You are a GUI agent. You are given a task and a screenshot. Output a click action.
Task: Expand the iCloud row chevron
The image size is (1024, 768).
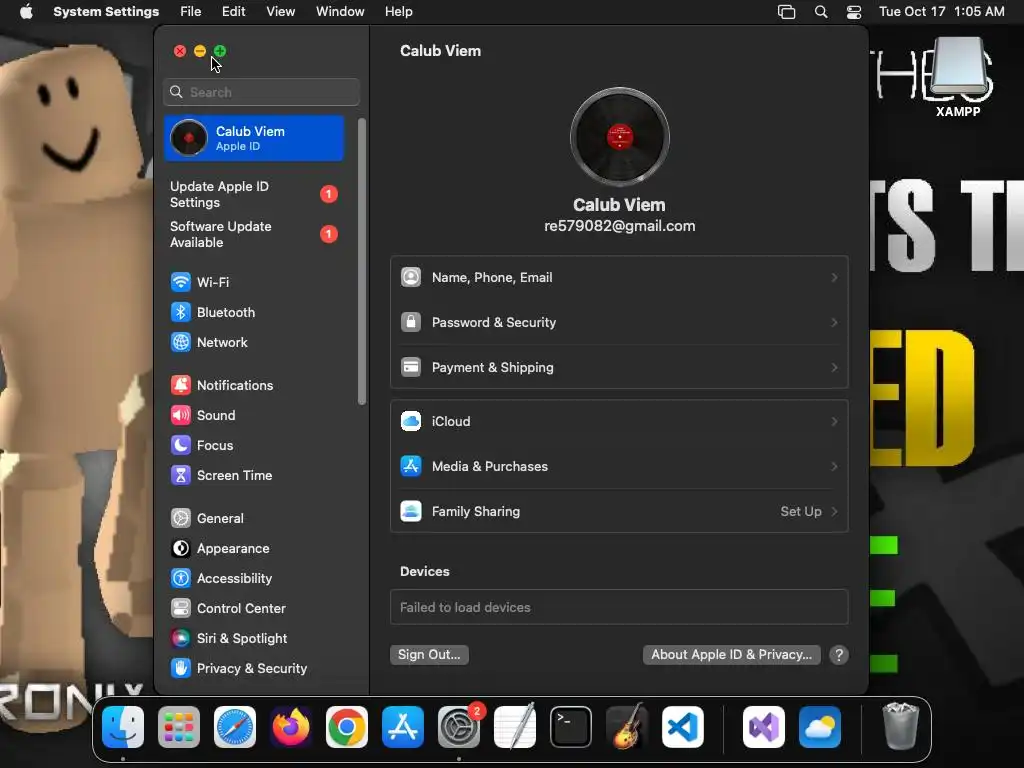pos(834,422)
